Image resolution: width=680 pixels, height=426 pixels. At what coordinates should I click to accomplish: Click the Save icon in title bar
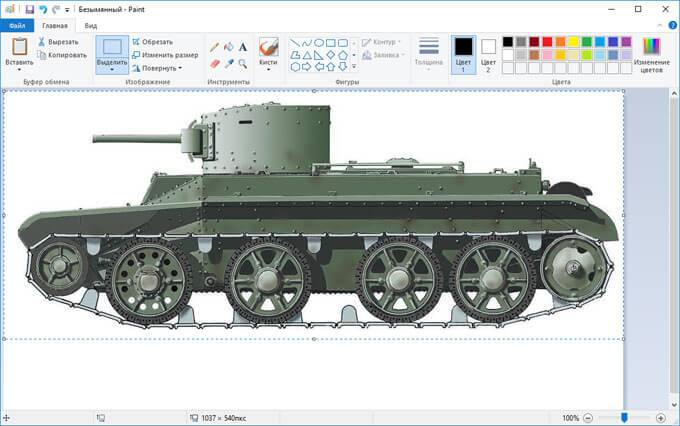click(x=29, y=9)
